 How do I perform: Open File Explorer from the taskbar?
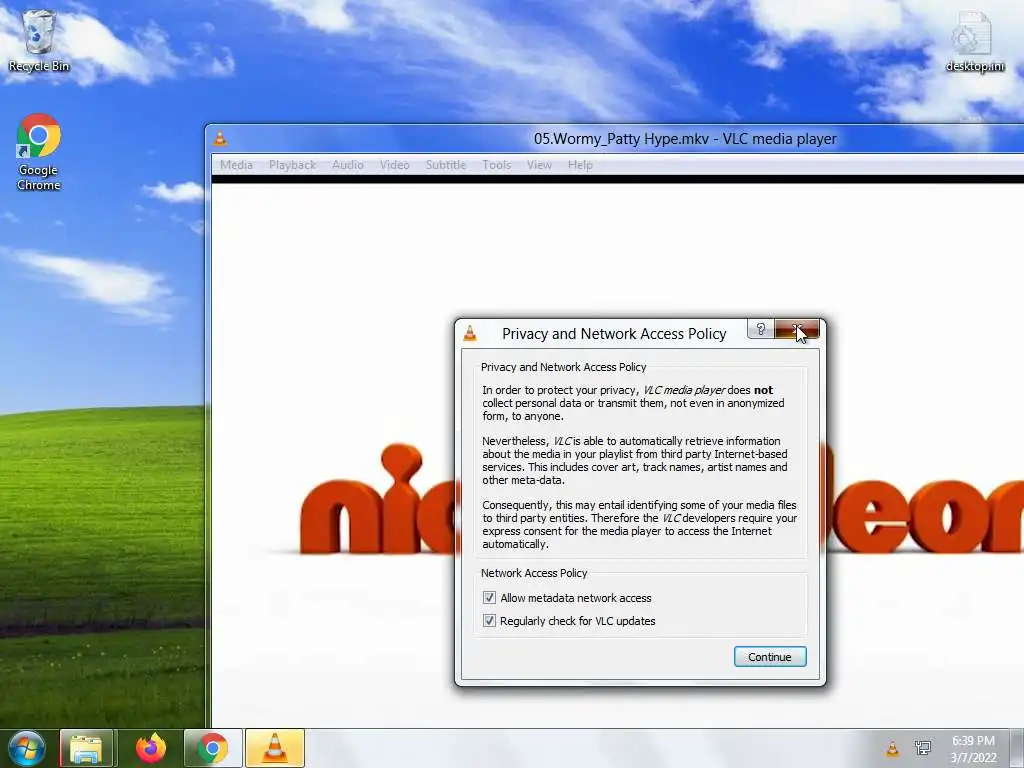tap(86, 748)
